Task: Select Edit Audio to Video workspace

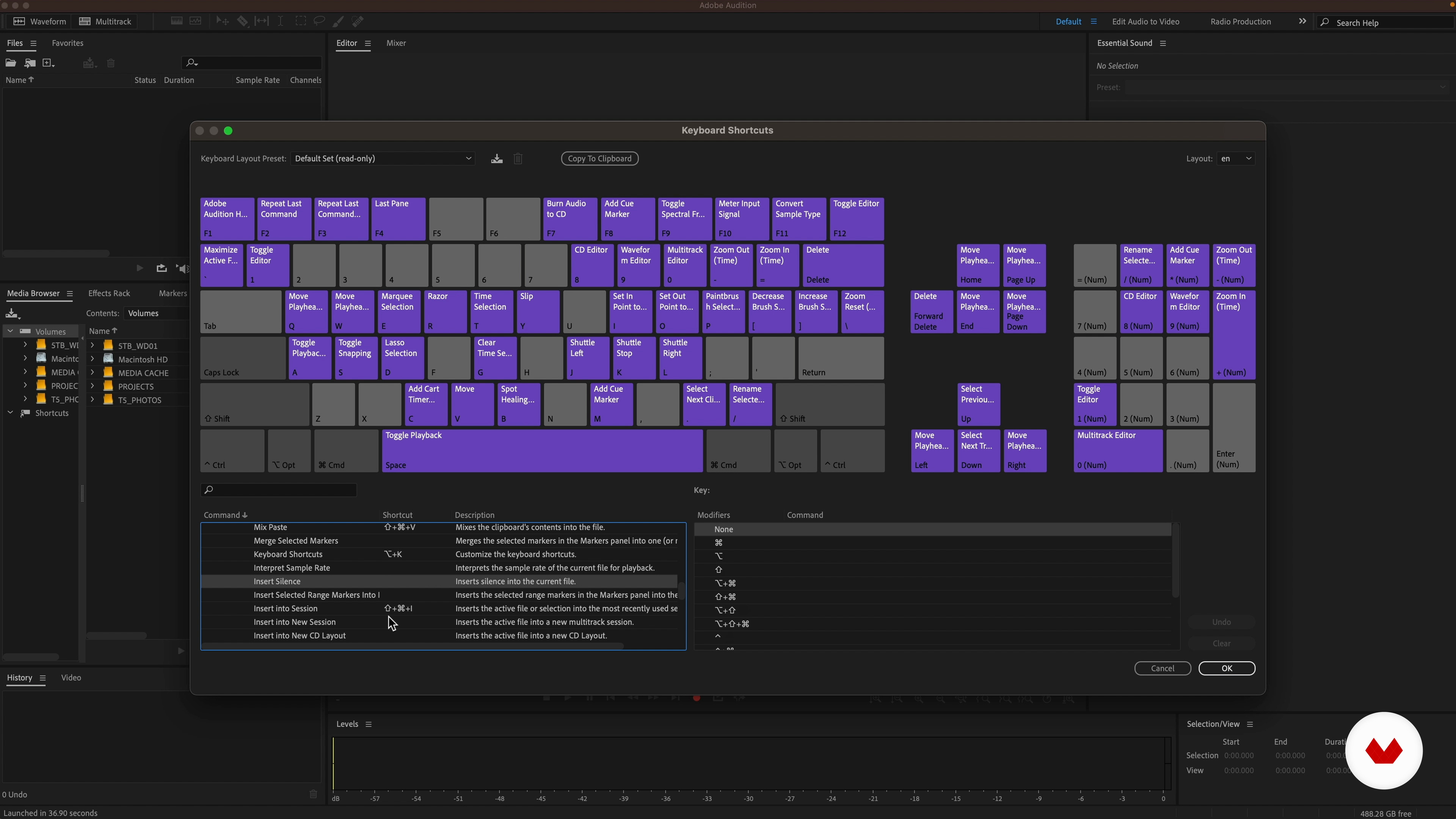Action: (1146, 22)
